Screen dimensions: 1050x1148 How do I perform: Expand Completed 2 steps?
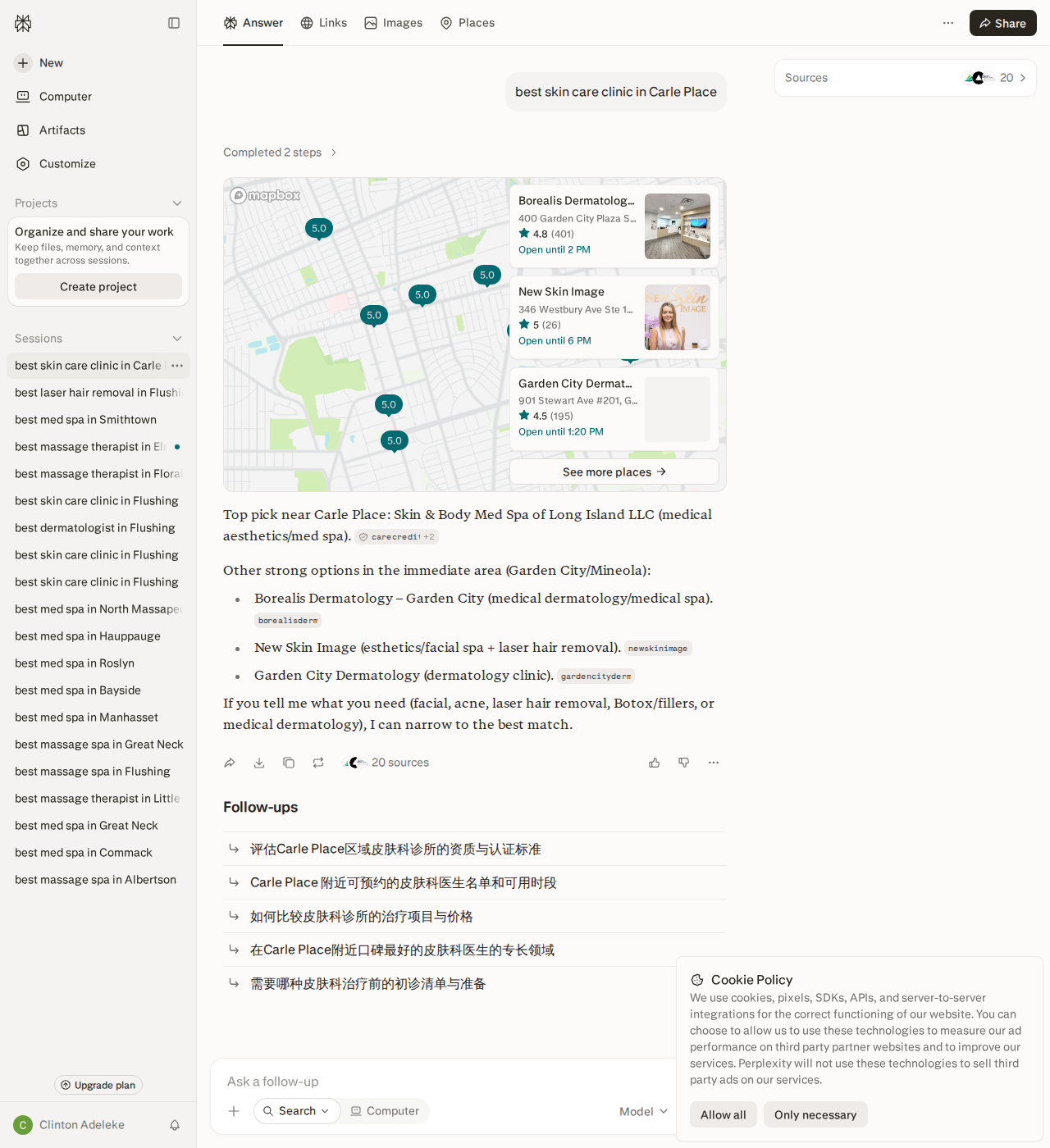coord(280,153)
